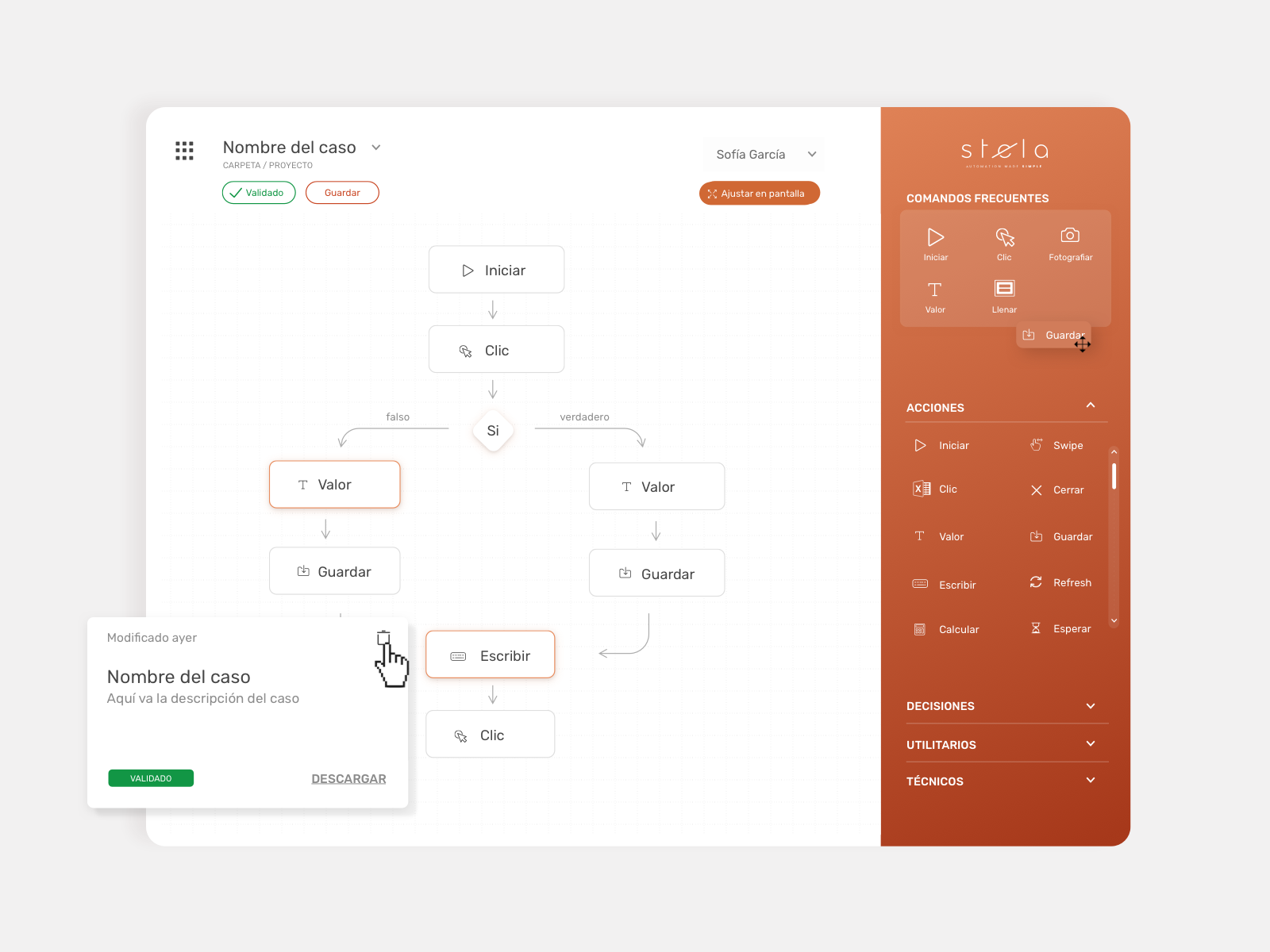This screenshot has width=1270, height=952.
Task: Select the bottom Clic node below Escribir
Action: (491, 735)
